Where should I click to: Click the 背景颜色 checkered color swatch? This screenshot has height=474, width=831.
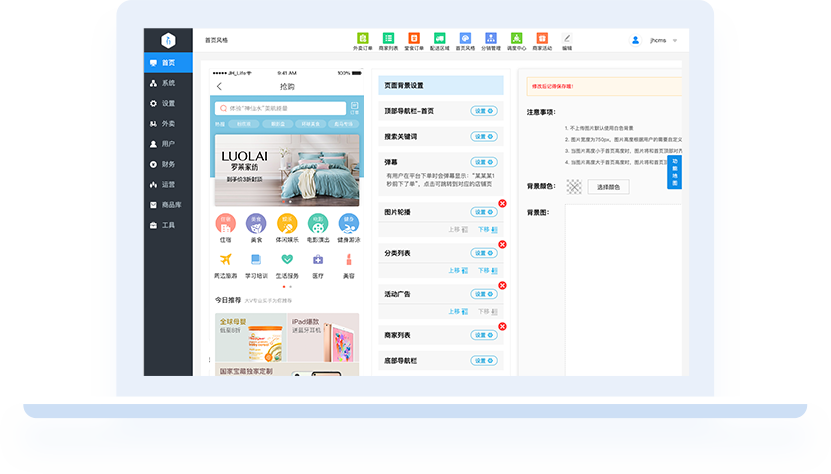point(574,186)
